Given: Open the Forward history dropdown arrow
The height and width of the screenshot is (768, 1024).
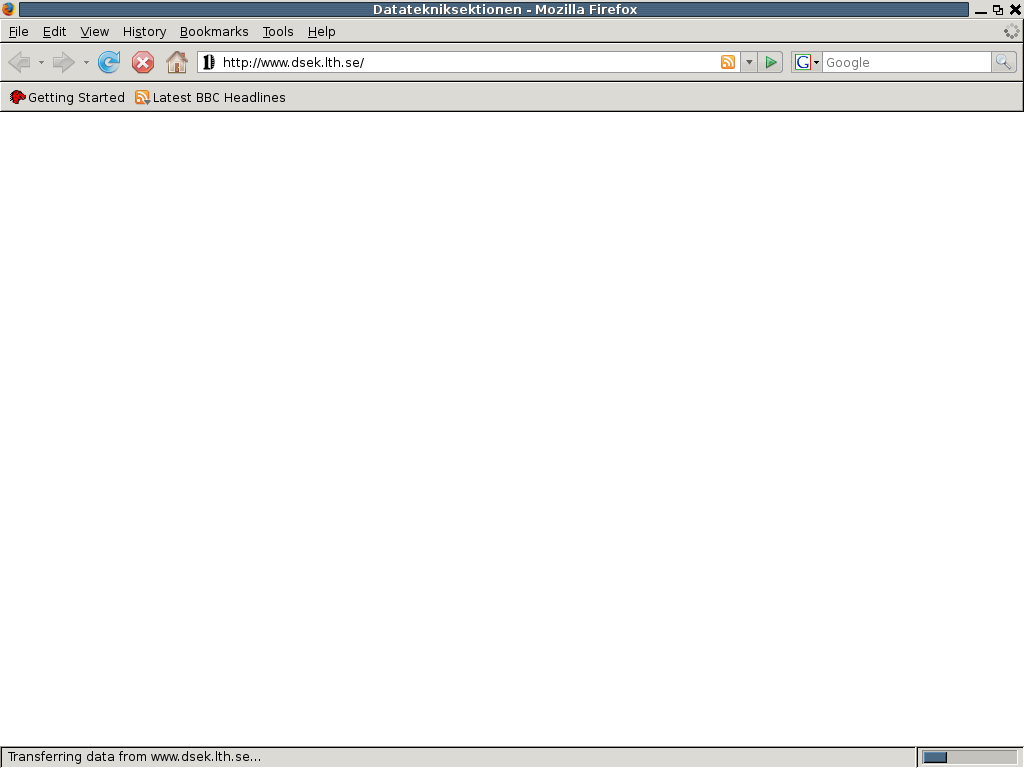Looking at the screenshot, I should [86, 63].
